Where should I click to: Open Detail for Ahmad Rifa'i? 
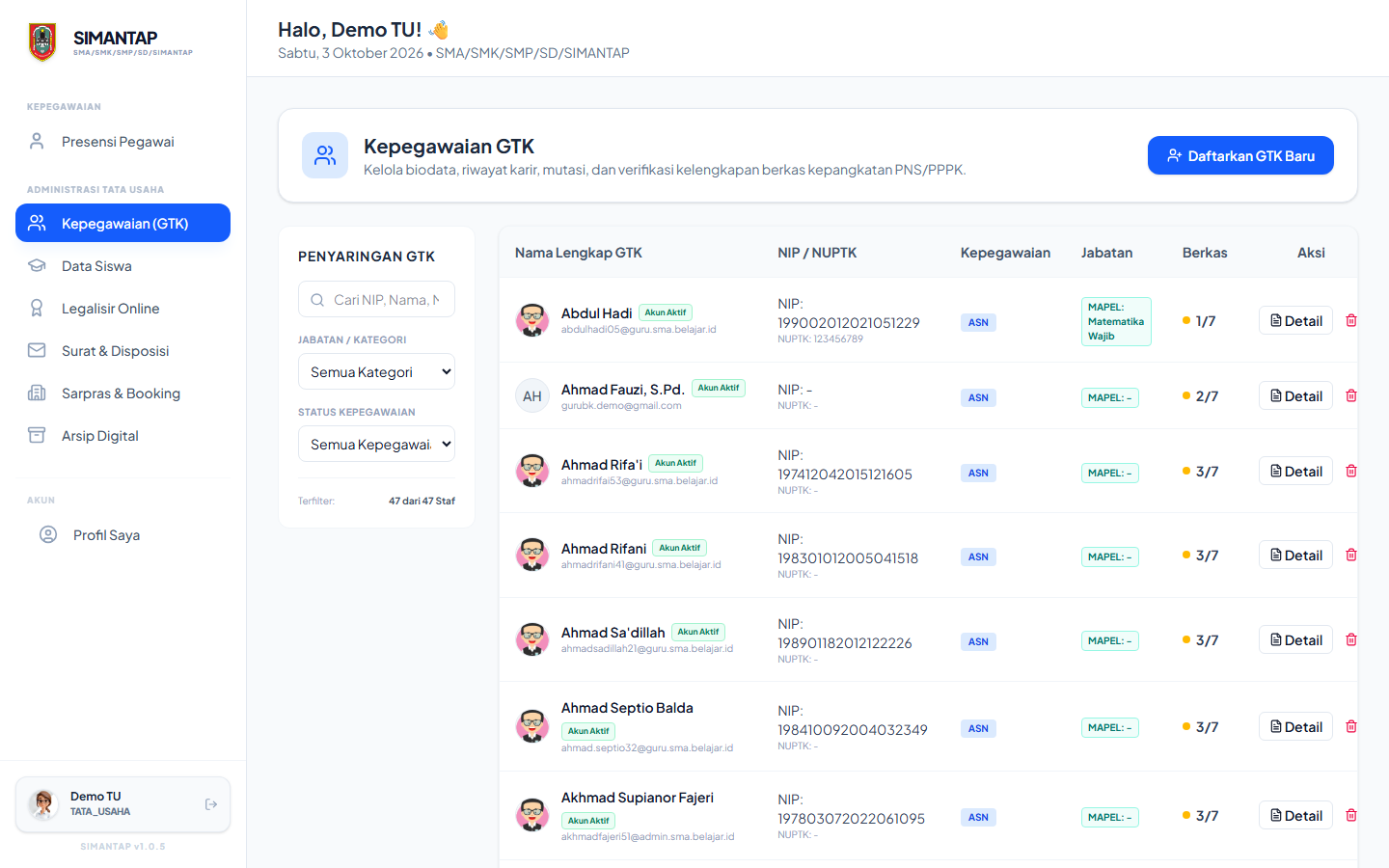[x=1295, y=471]
